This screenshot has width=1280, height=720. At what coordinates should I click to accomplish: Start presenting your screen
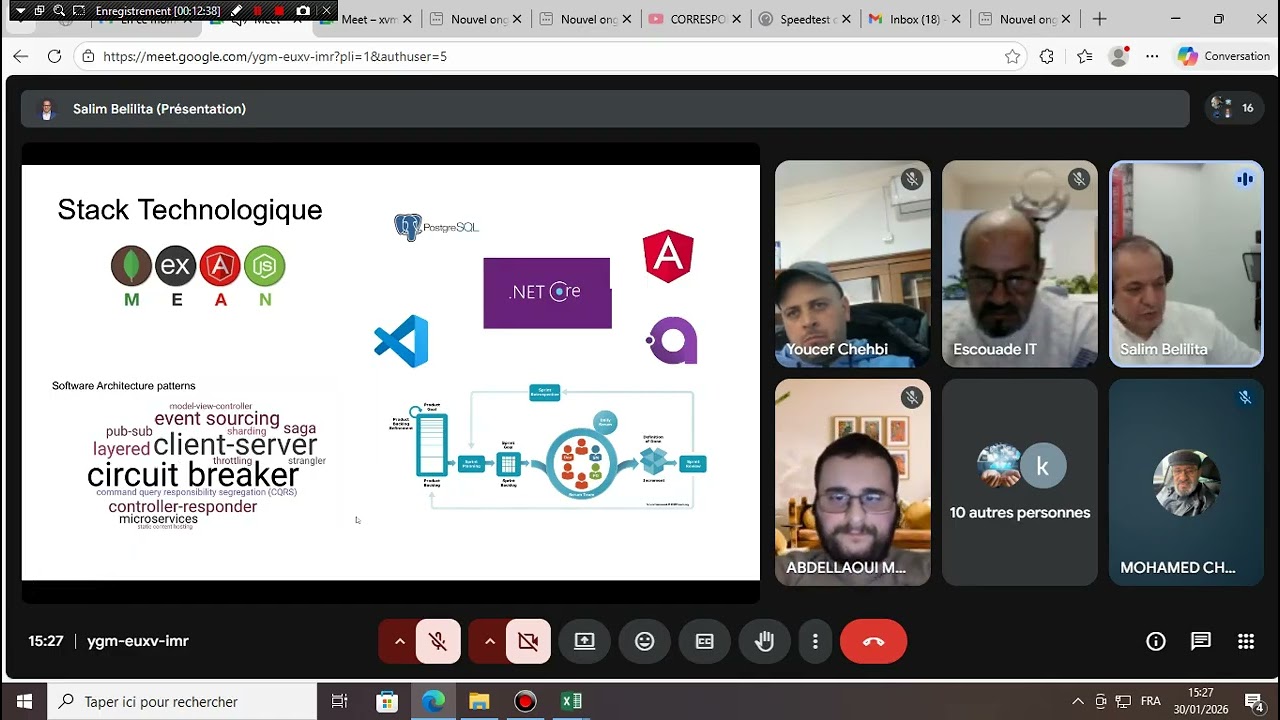tap(584, 641)
